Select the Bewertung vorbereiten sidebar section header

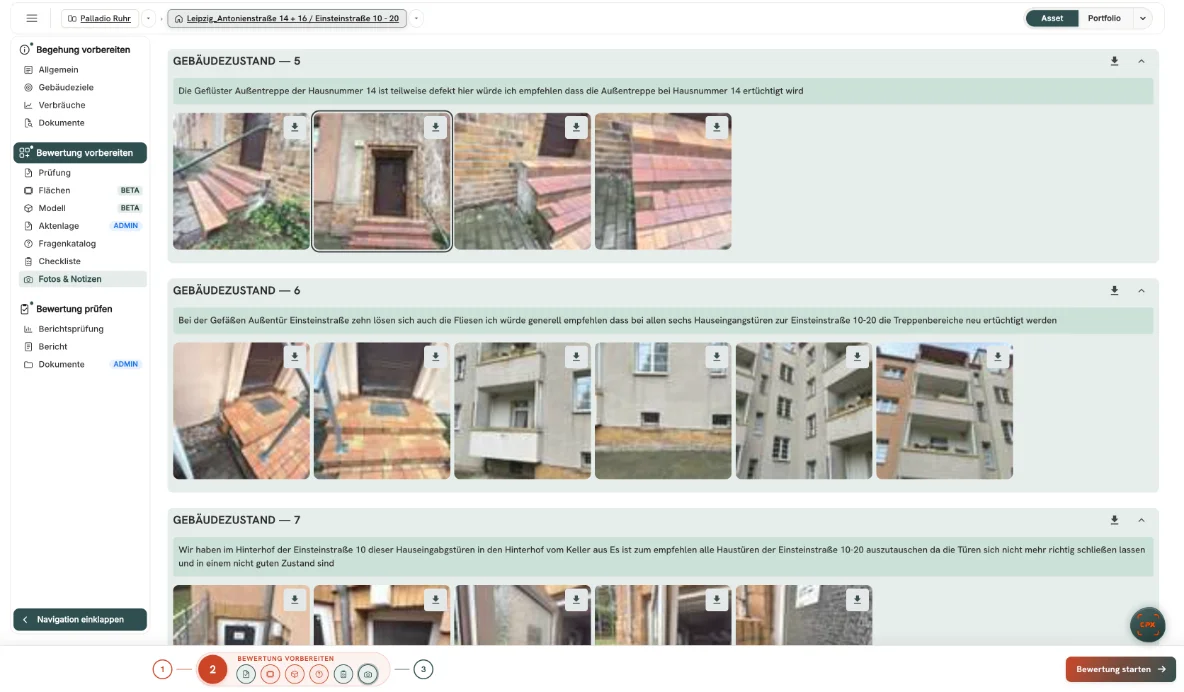pos(80,153)
